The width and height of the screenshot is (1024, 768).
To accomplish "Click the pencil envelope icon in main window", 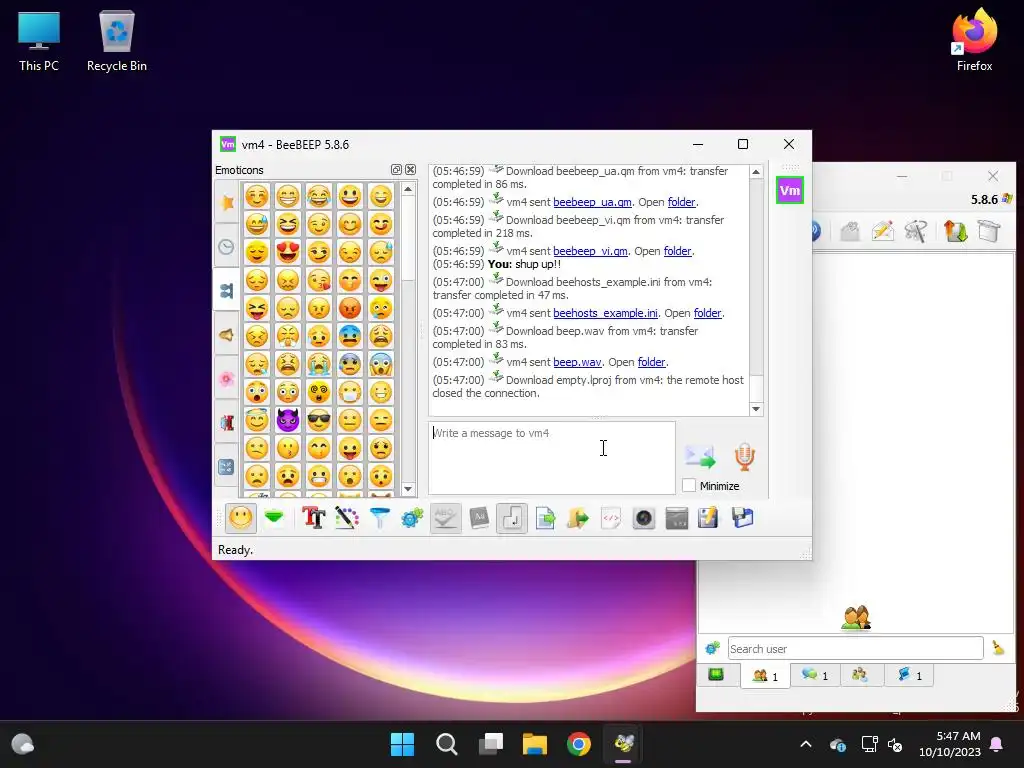I will point(882,231).
